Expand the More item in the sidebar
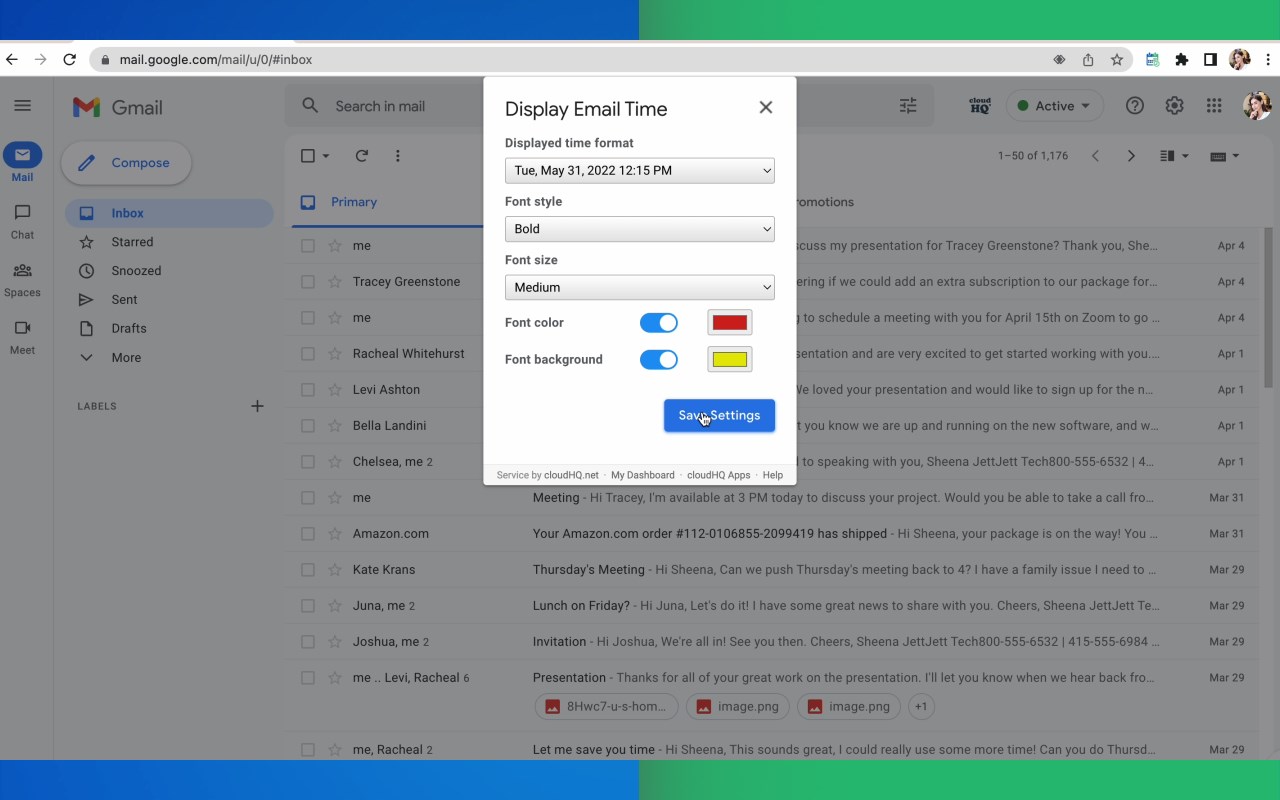The image size is (1280, 800). tap(126, 357)
